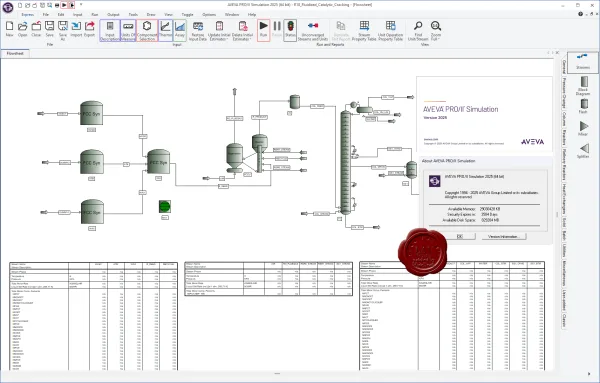Open Stream Property Table
This screenshot has height=383, width=600.
364,31
